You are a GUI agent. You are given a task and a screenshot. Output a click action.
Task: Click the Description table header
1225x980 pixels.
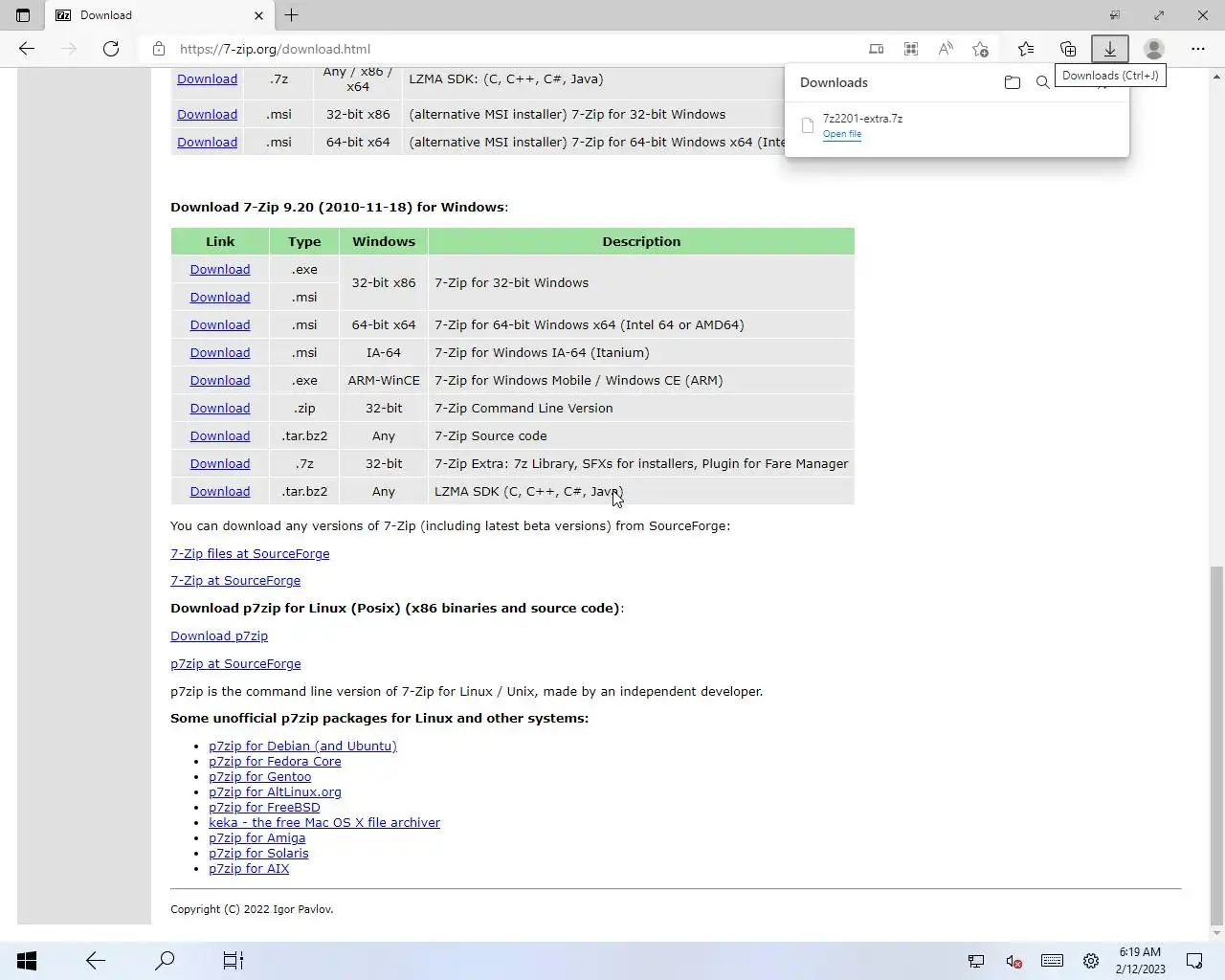[641, 241]
